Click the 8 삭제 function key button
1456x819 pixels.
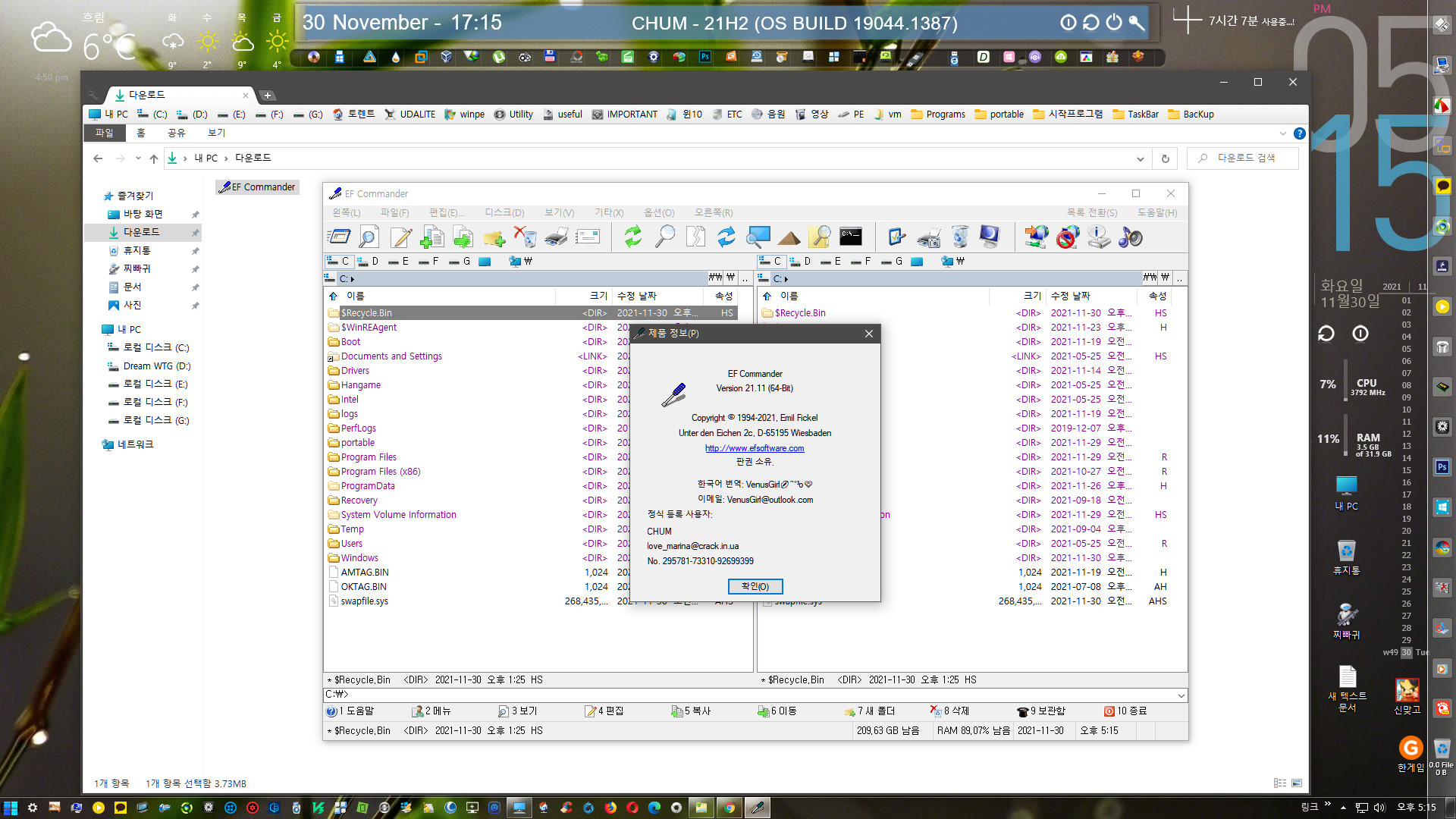tap(949, 711)
